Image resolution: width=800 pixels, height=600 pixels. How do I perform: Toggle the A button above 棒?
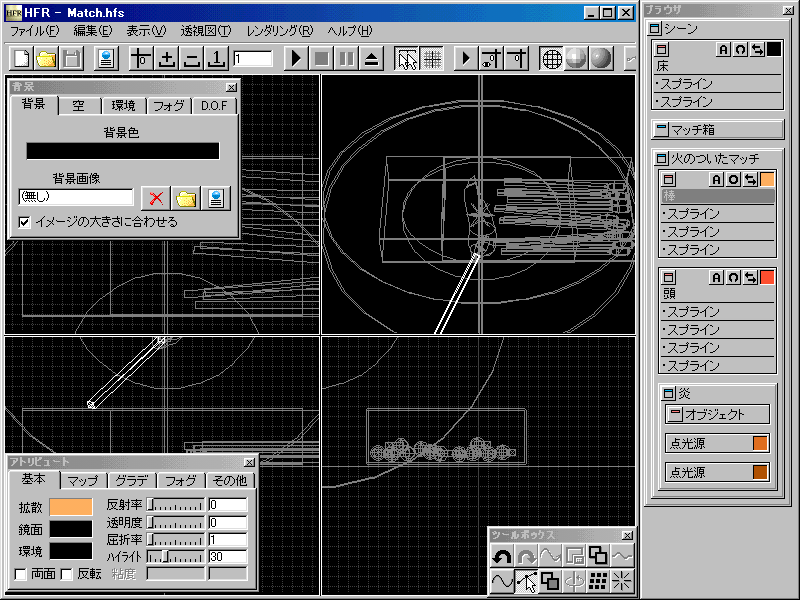(716, 180)
